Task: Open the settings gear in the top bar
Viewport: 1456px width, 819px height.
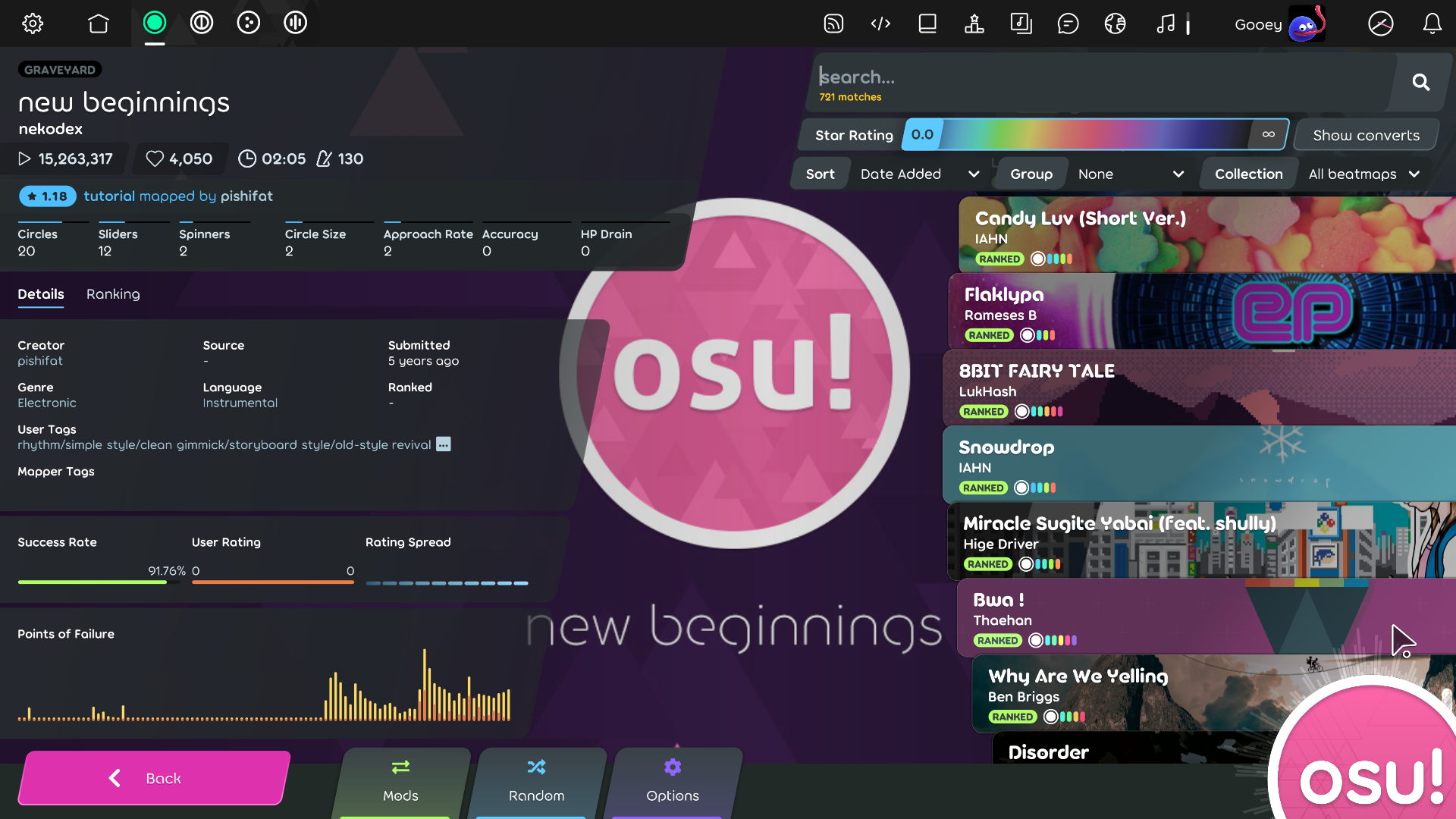Action: pyautogui.click(x=33, y=24)
